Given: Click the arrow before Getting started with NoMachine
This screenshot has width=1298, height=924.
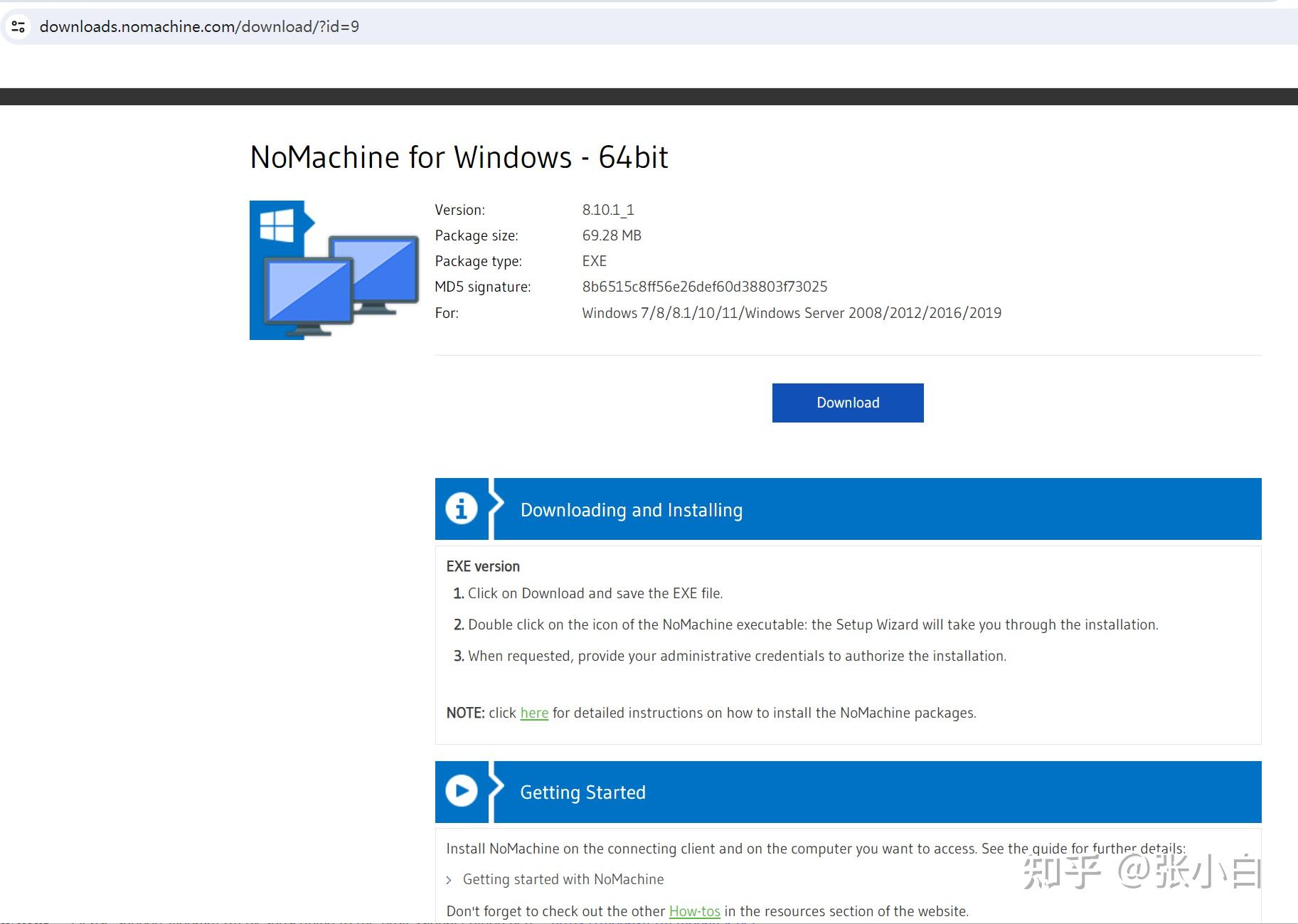Looking at the screenshot, I should 449,881.
